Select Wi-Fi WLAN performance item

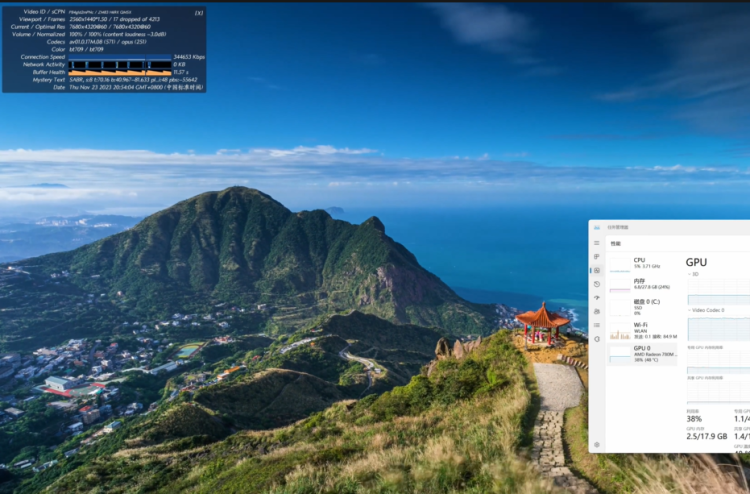point(642,330)
